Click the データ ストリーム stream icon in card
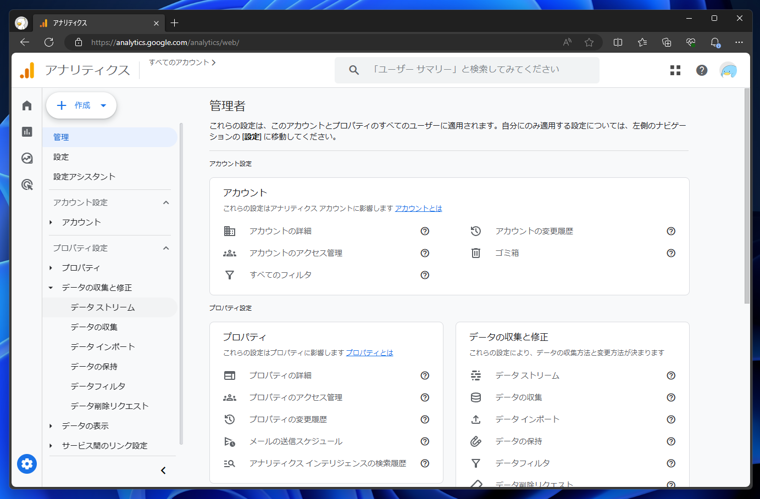This screenshot has height=499, width=760. pos(475,375)
